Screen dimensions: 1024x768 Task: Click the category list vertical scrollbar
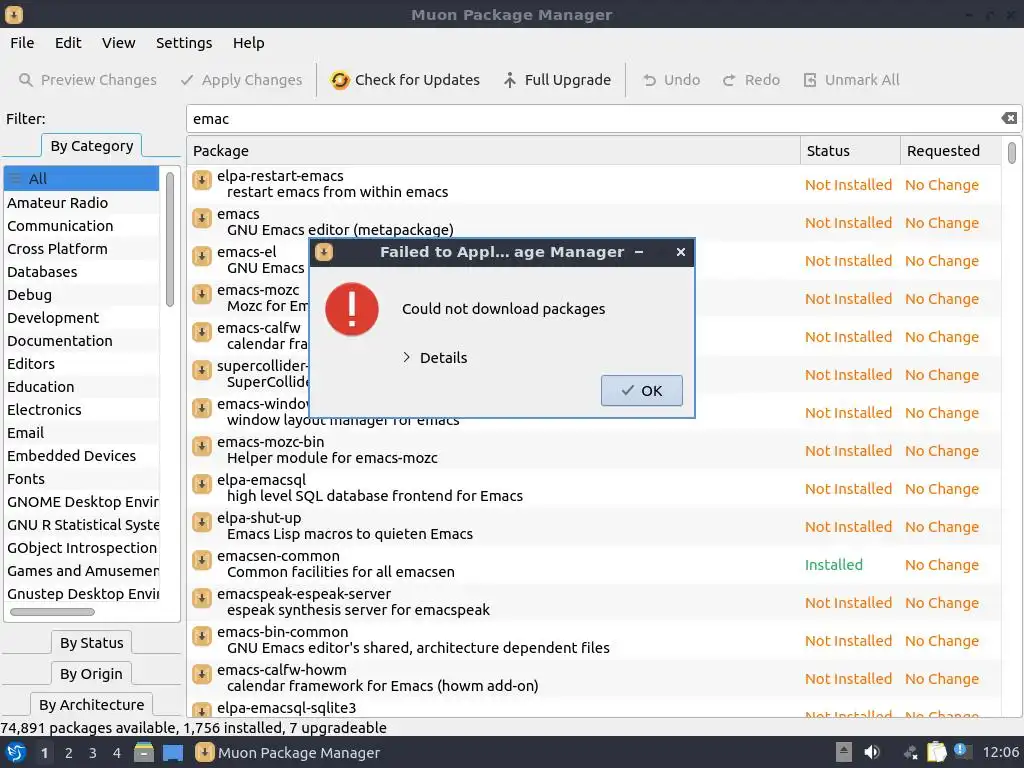170,239
